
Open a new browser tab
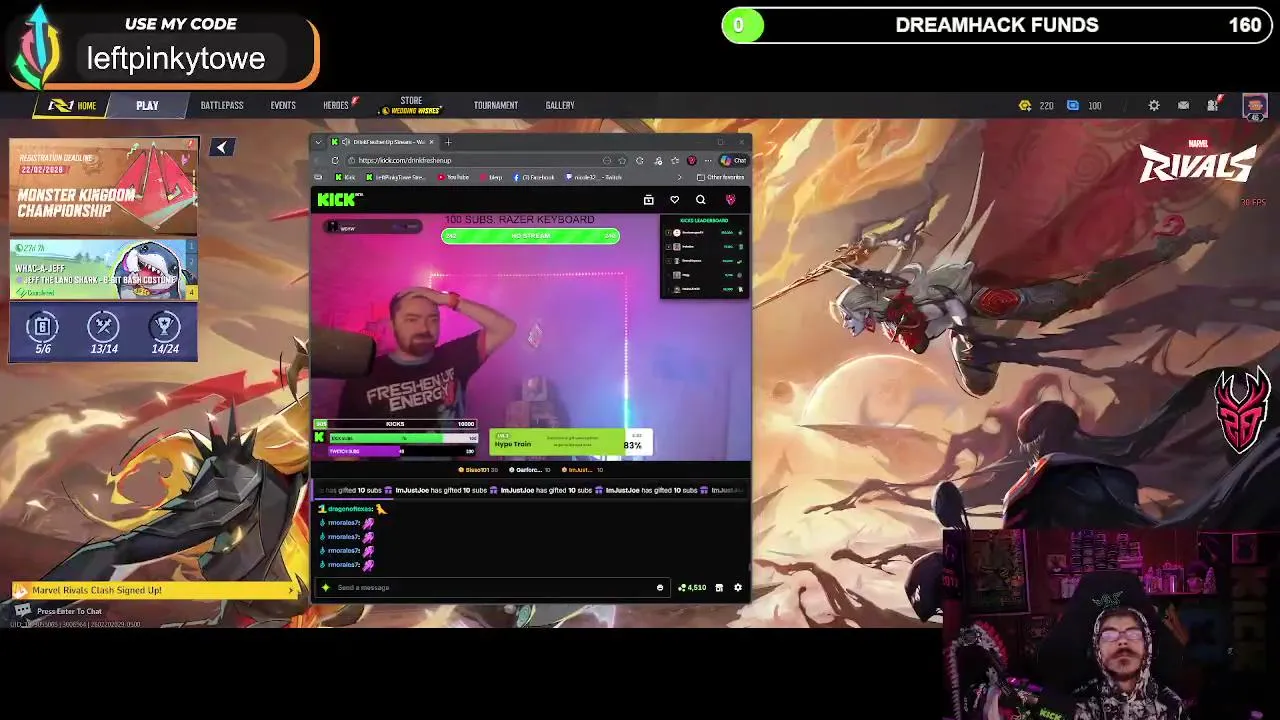448,142
